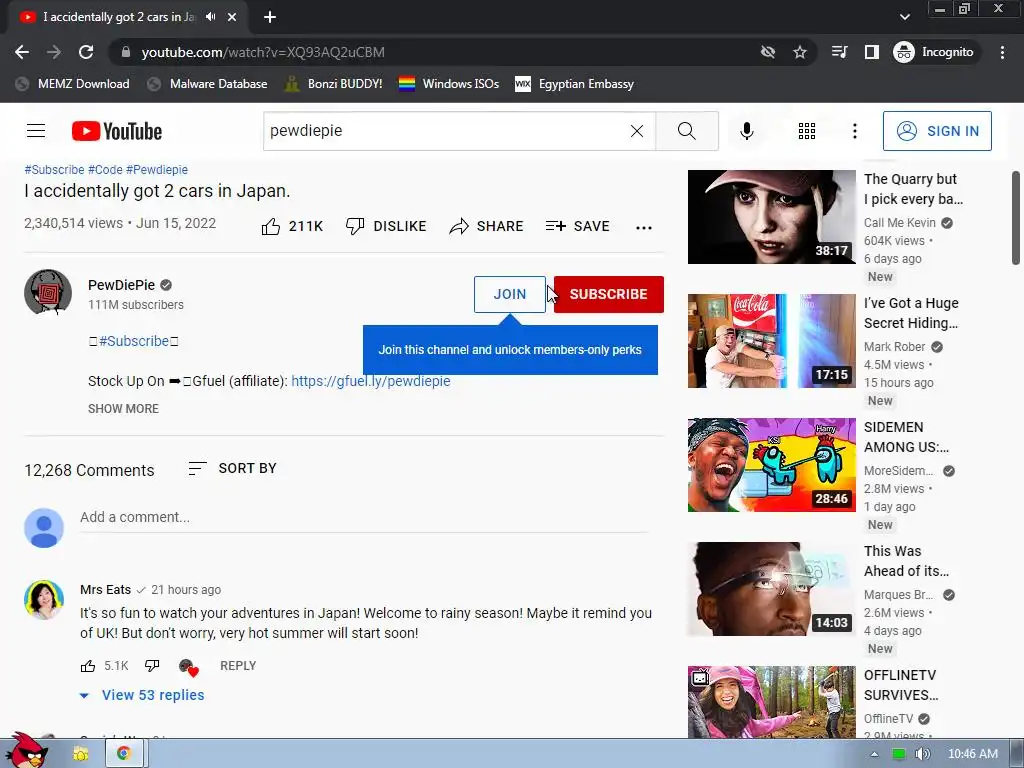Click the page vertical scrollbar
This screenshot has width=1024, height=768.
tap(1016, 219)
